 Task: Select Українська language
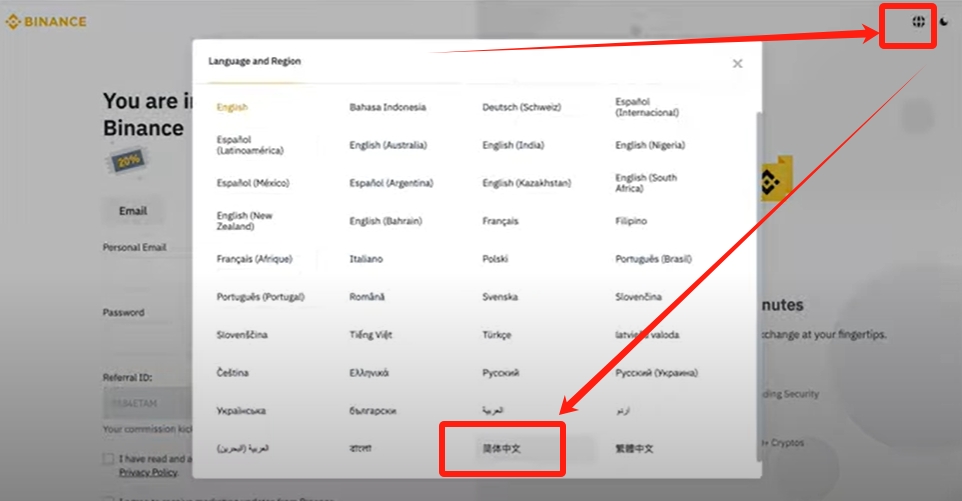click(x=241, y=411)
